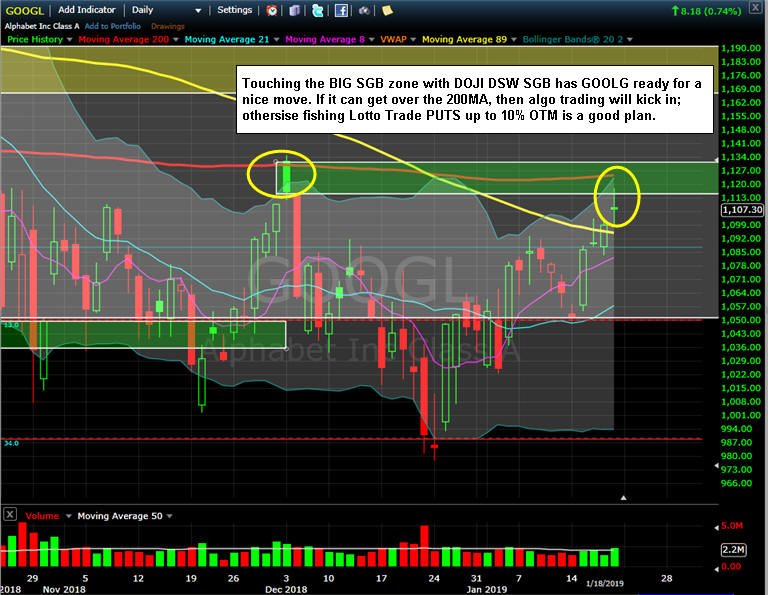Click the Add to Portfolio link

coord(113,26)
